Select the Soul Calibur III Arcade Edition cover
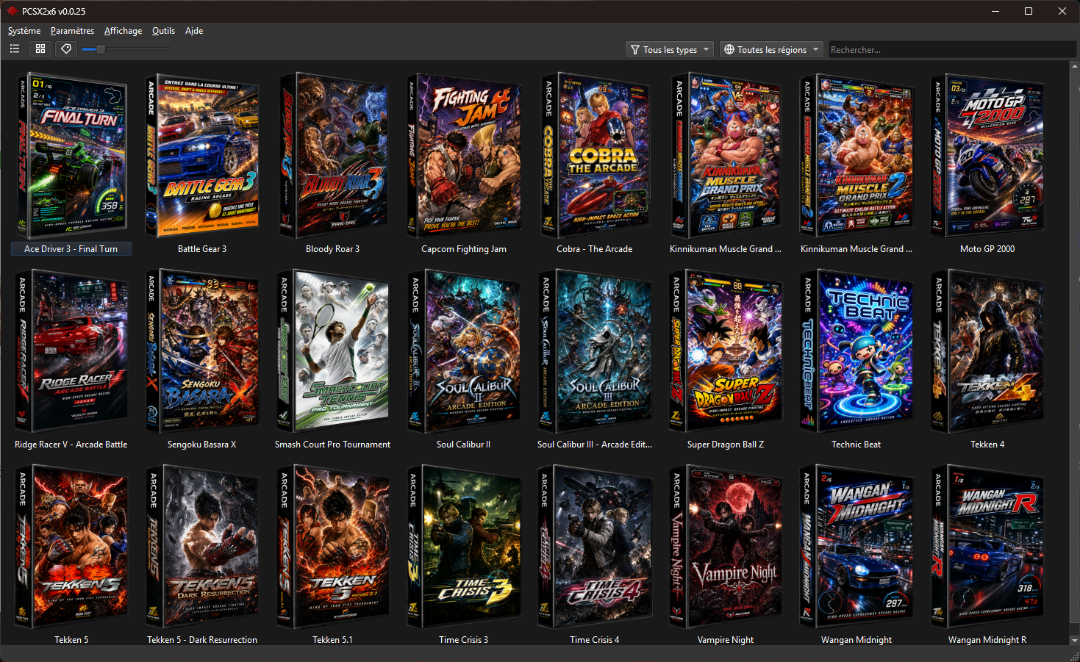The width and height of the screenshot is (1080, 662). click(594, 351)
